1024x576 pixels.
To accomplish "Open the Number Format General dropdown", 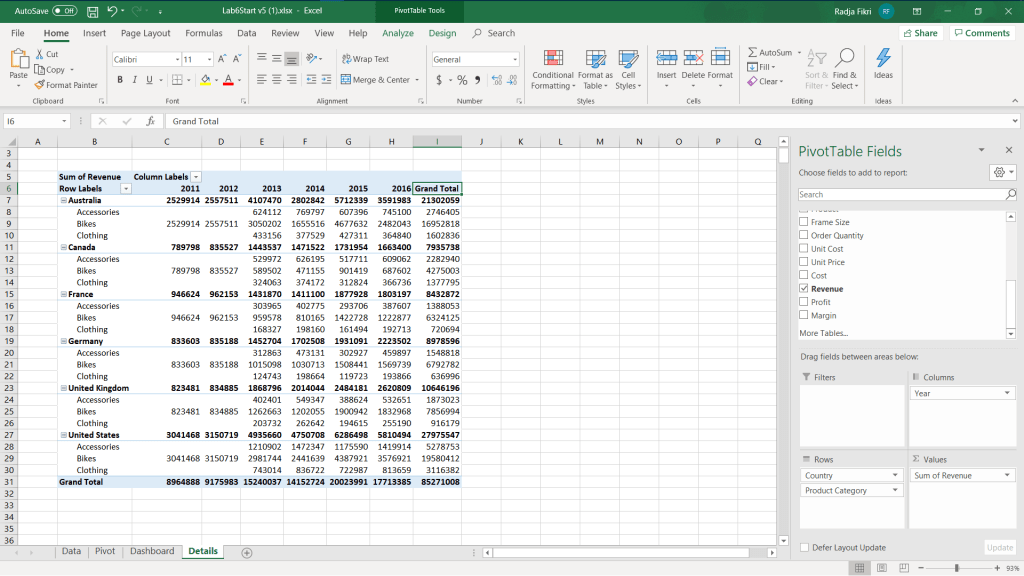I will pyautogui.click(x=516, y=60).
